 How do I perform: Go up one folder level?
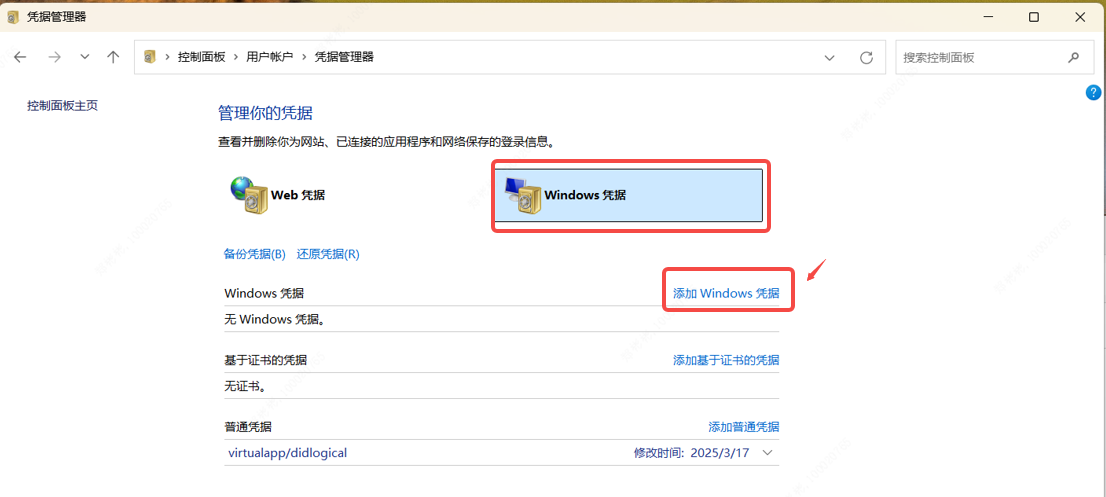pos(113,57)
